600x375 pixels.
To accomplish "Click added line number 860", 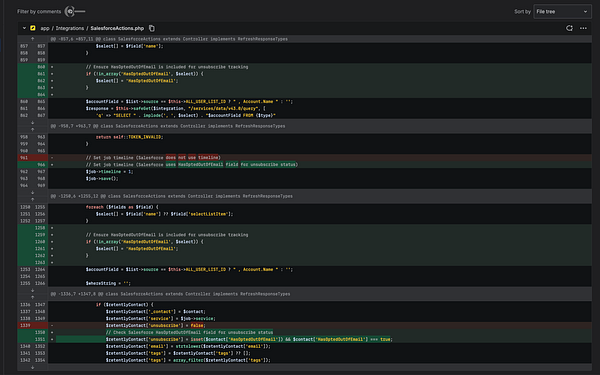I will (x=41, y=67).
